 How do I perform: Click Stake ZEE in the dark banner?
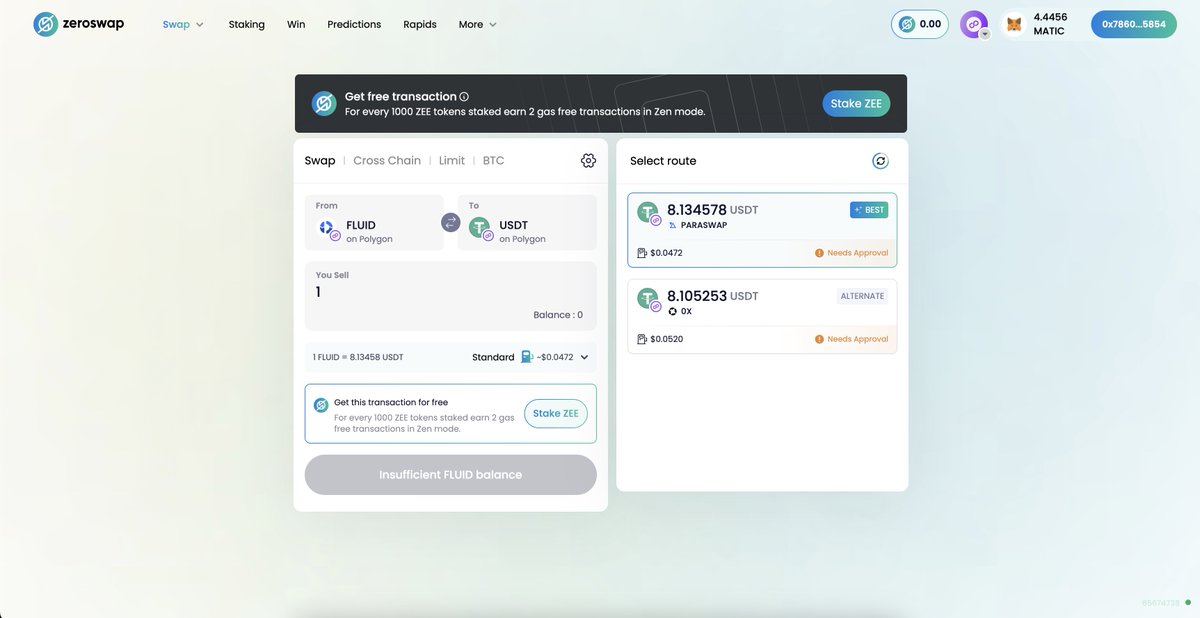[856, 104]
